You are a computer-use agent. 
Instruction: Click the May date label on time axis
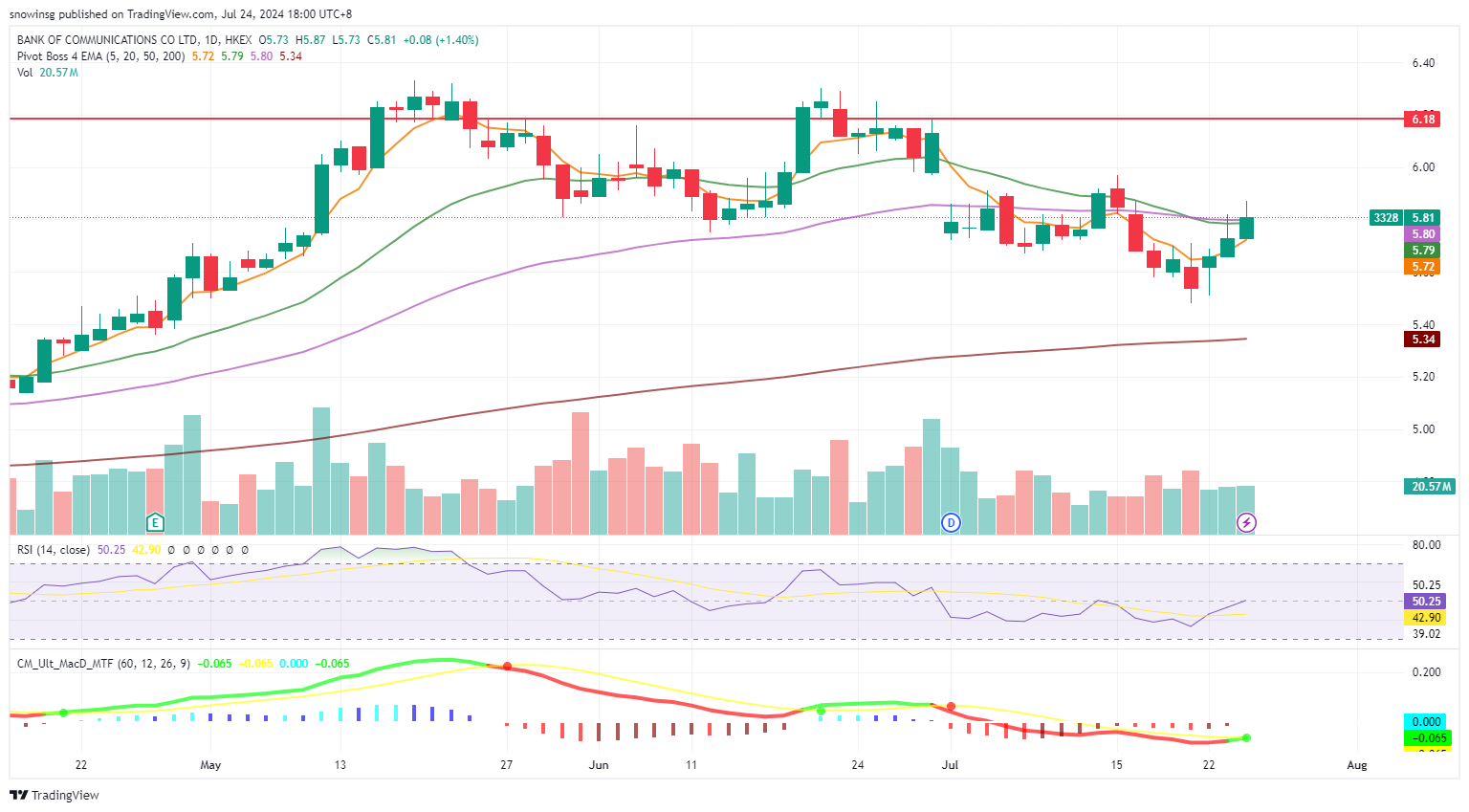(210, 765)
